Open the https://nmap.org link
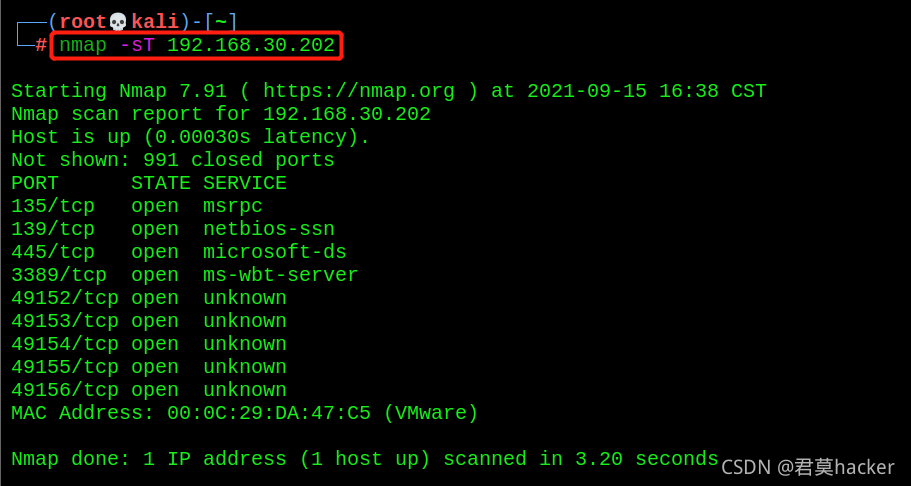The width and height of the screenshot is (911, 486). (359, 91)
